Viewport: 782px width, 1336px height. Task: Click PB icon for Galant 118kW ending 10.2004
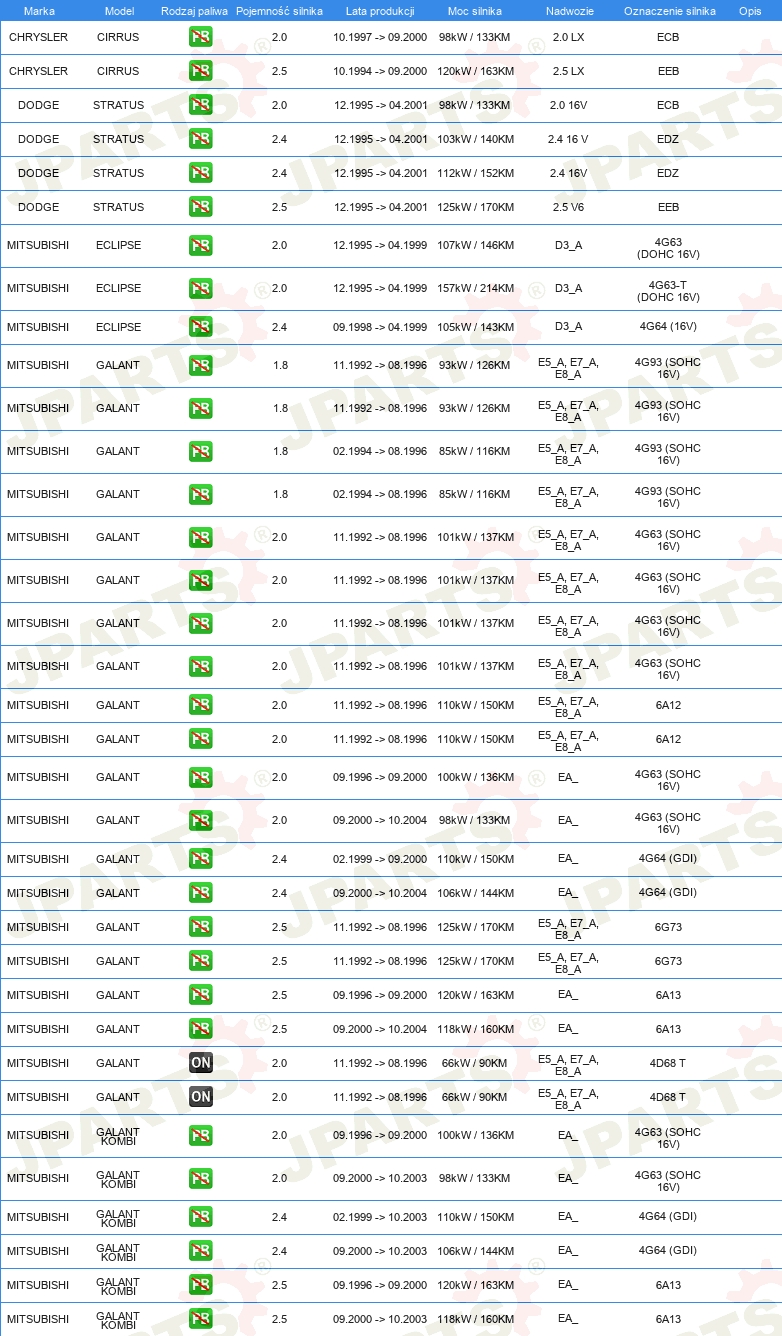[201, 1029]
